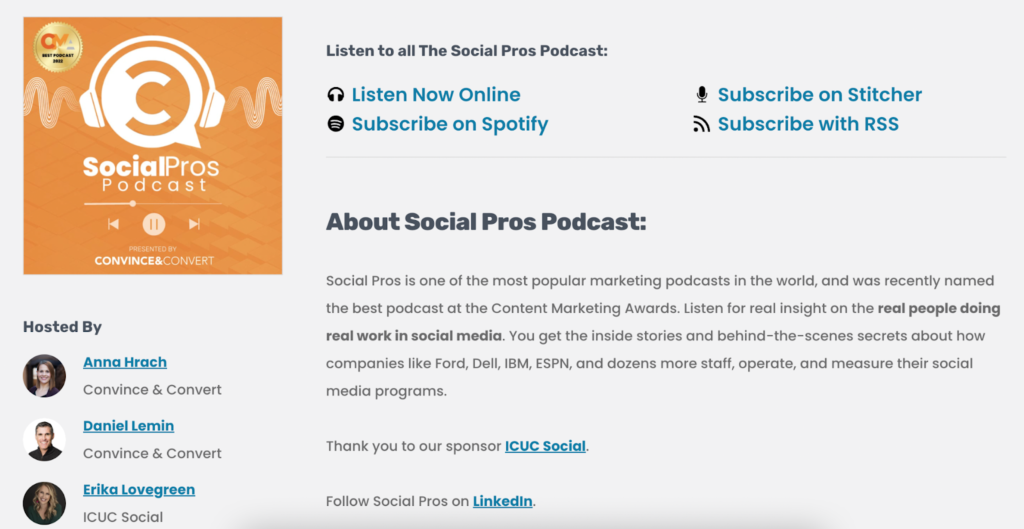Click the RSS feed icon

pyautogui.click(x=702, y=124)
